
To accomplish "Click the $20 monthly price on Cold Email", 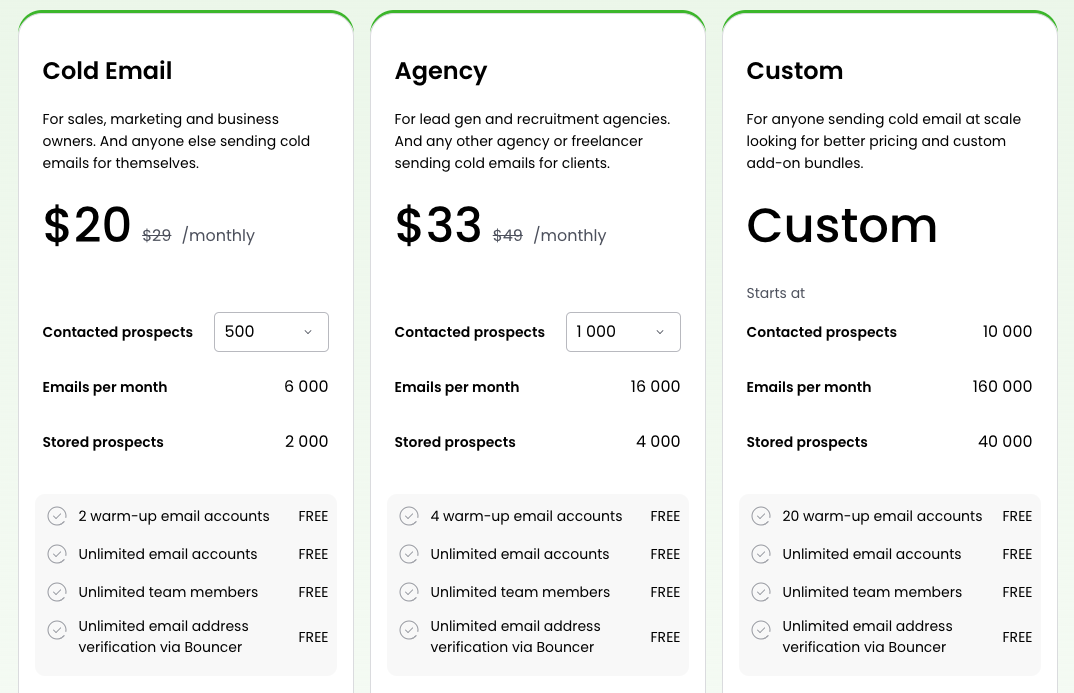I will tap(87, 226).
